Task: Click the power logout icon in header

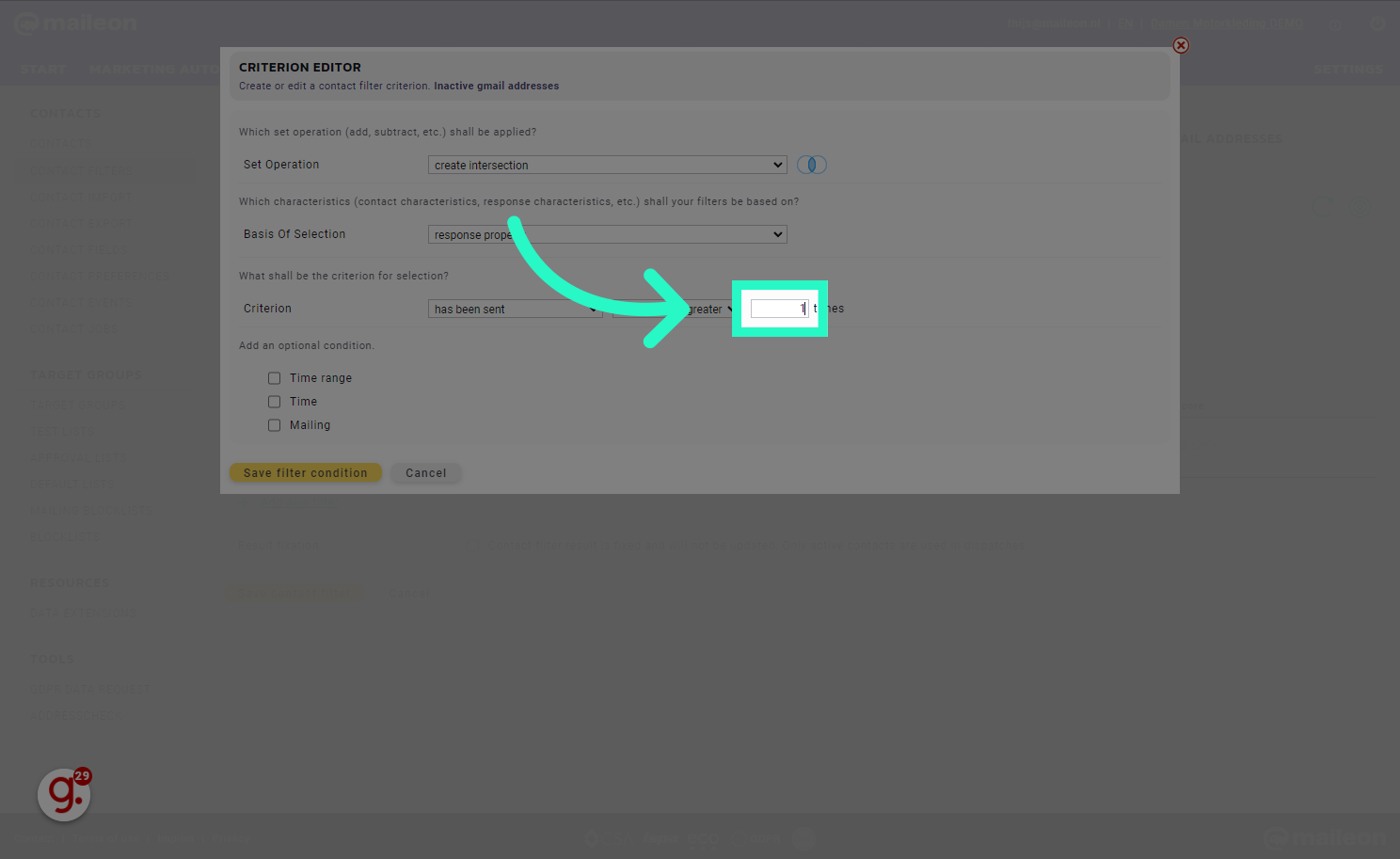Action: click(x=1377, y=24)
